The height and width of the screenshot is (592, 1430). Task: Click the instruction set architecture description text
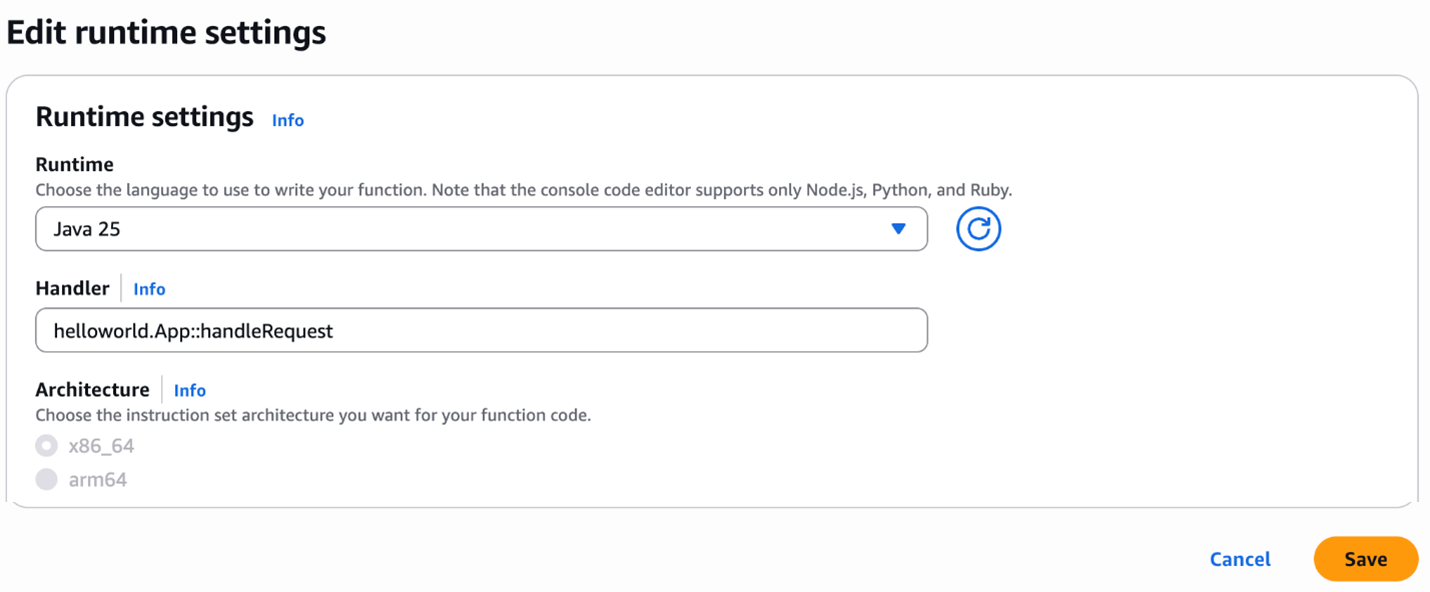pyautogui.click(x=313, y=415)
